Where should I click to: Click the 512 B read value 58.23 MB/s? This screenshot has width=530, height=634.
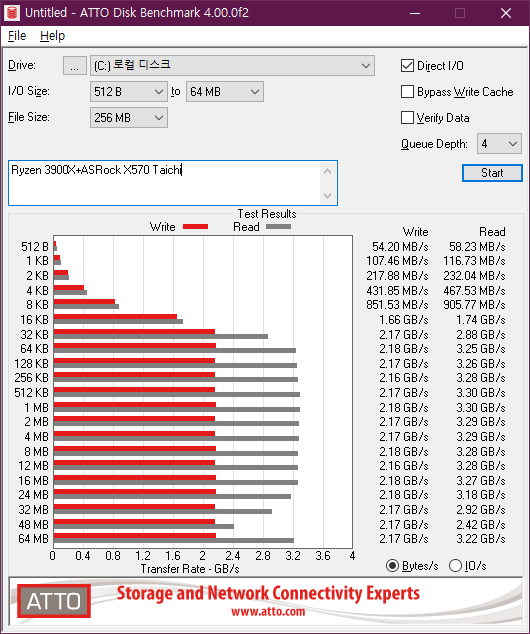tap(477, 247)
